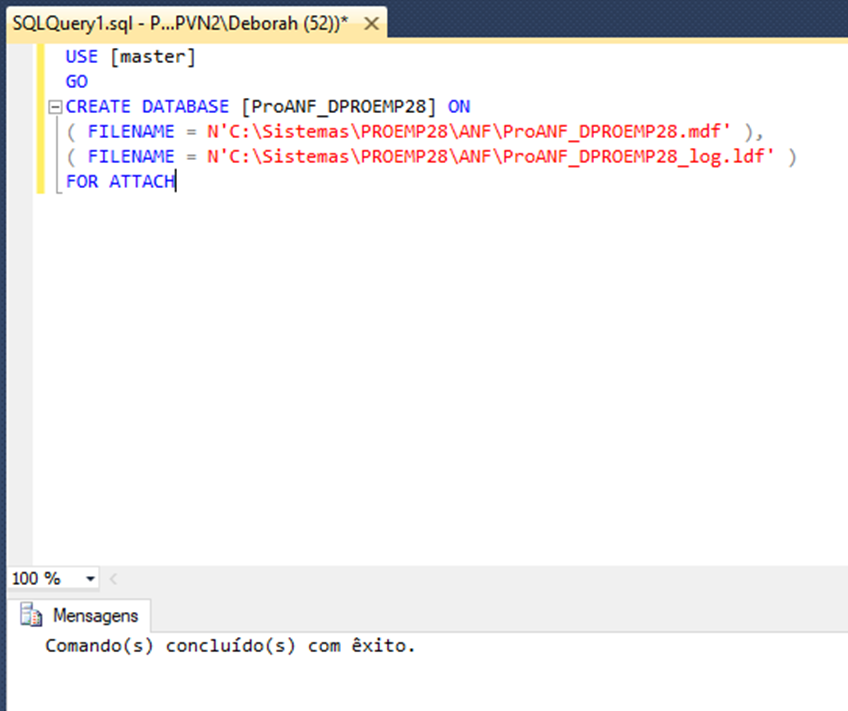Screen dimensions: 848x711
Task: Click the ON keyword
Action: tap(459, 107)
